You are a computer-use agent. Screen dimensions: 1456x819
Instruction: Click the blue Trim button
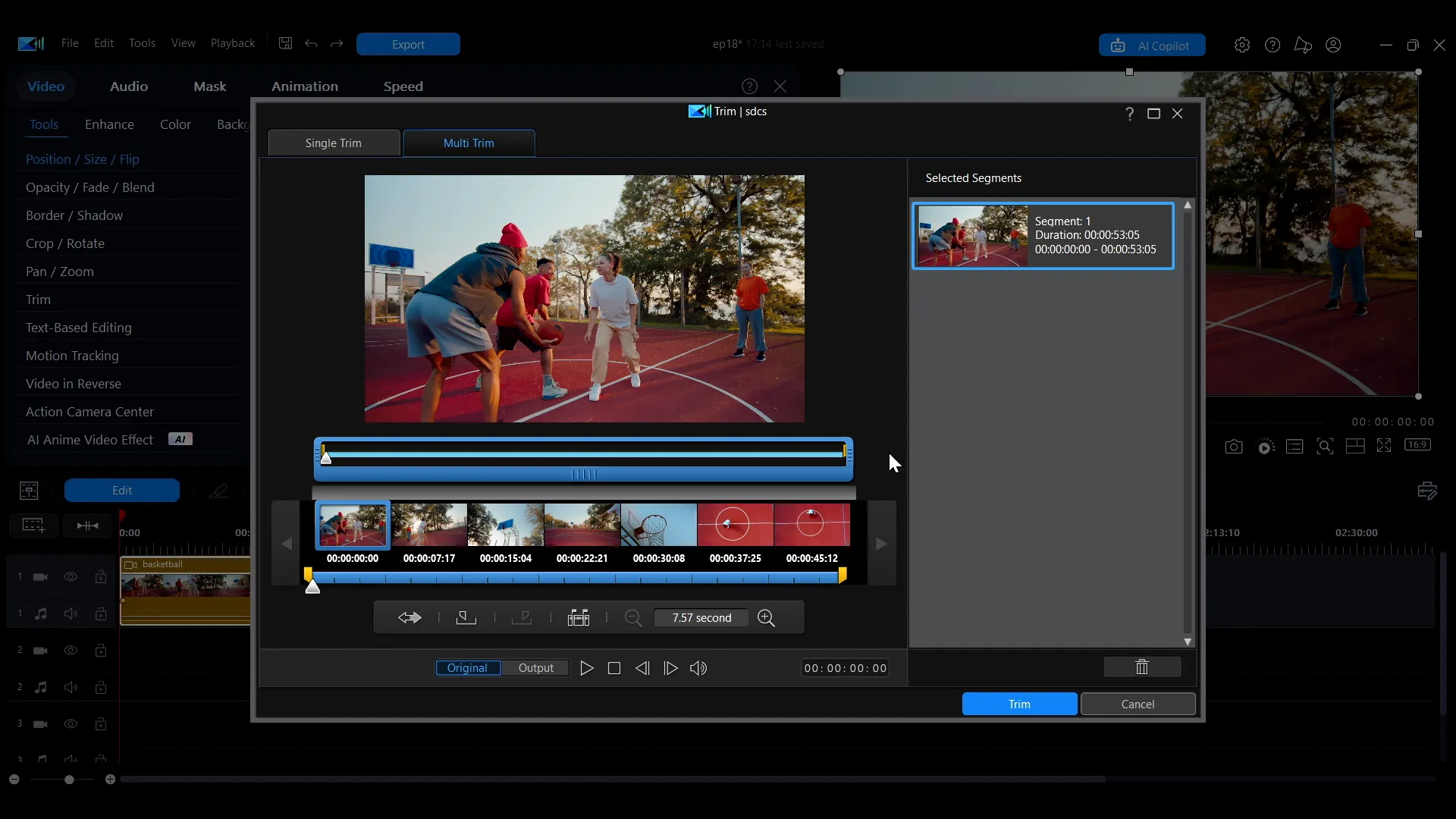[x=1019, y=704]
